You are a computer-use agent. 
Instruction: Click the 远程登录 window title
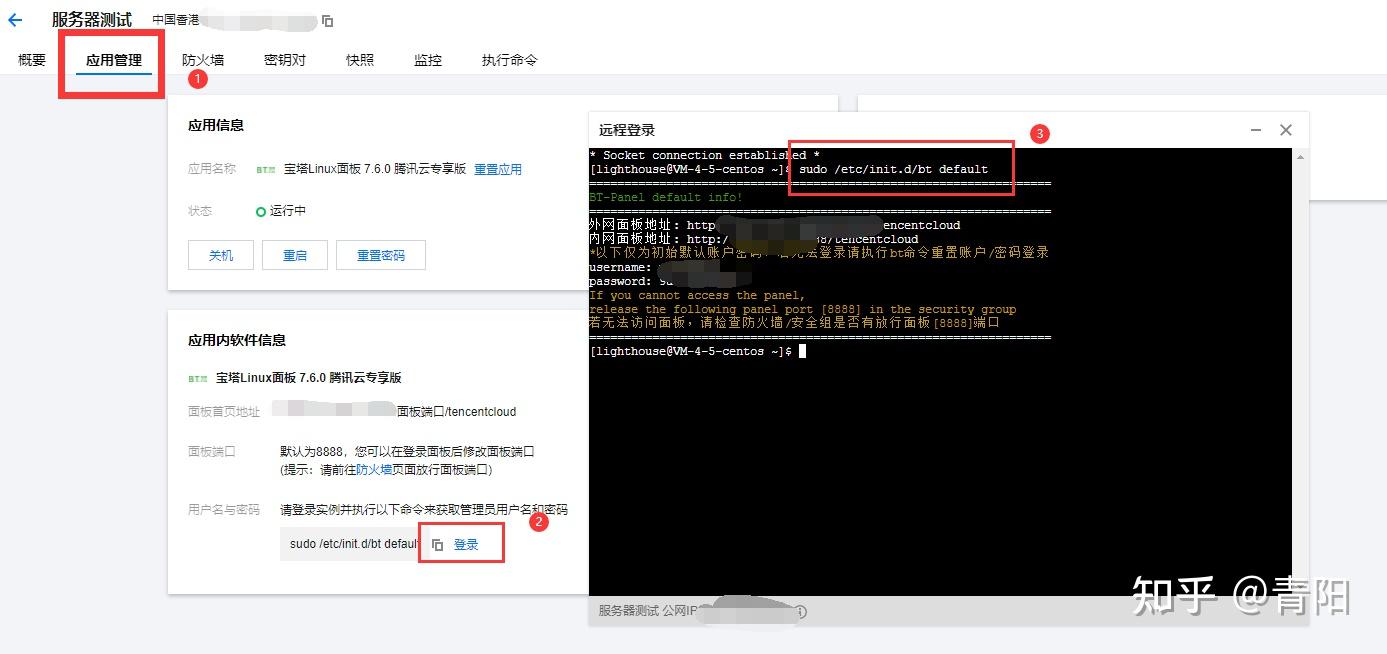[x=627, y=130]
